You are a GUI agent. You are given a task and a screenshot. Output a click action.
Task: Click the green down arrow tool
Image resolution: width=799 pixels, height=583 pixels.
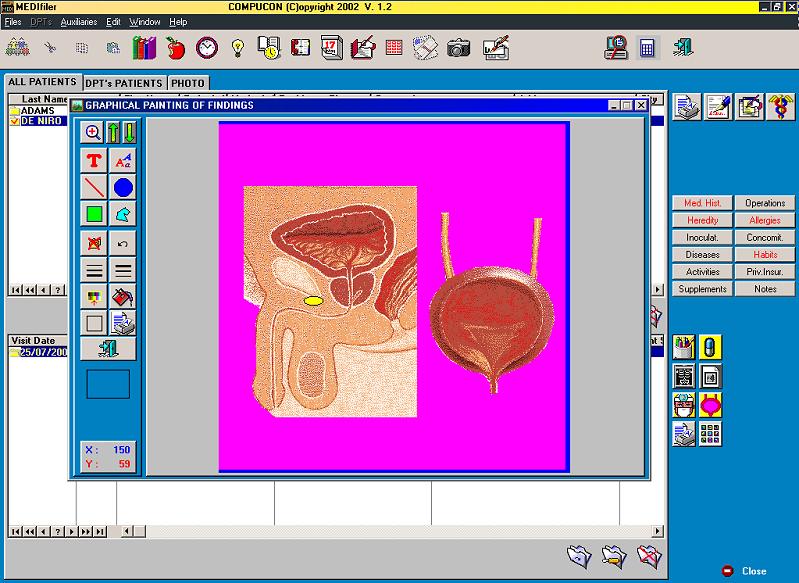tap(129, 132)
